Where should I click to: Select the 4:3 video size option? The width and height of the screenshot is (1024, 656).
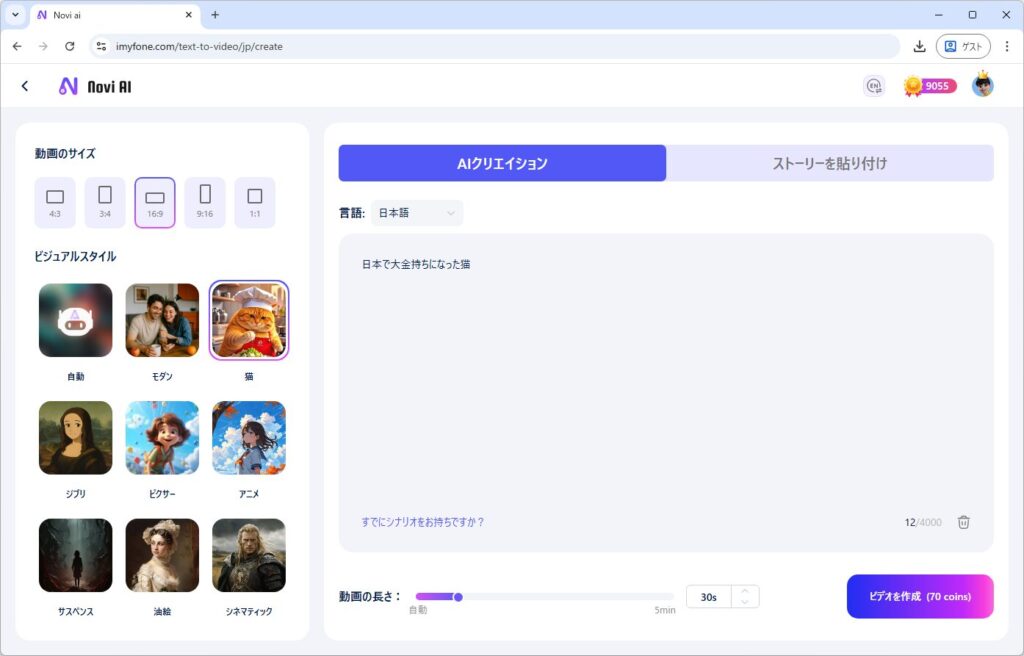click(55, 202)
